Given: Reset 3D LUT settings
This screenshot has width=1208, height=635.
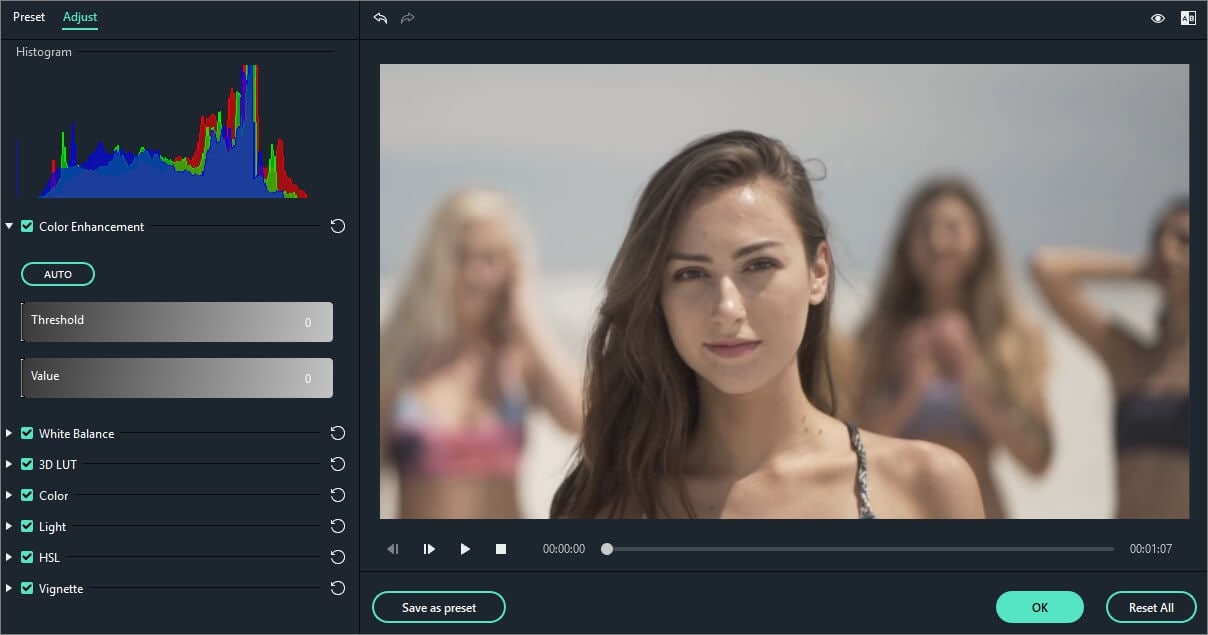Looking at the screenshot, I should tap(338, 464).
